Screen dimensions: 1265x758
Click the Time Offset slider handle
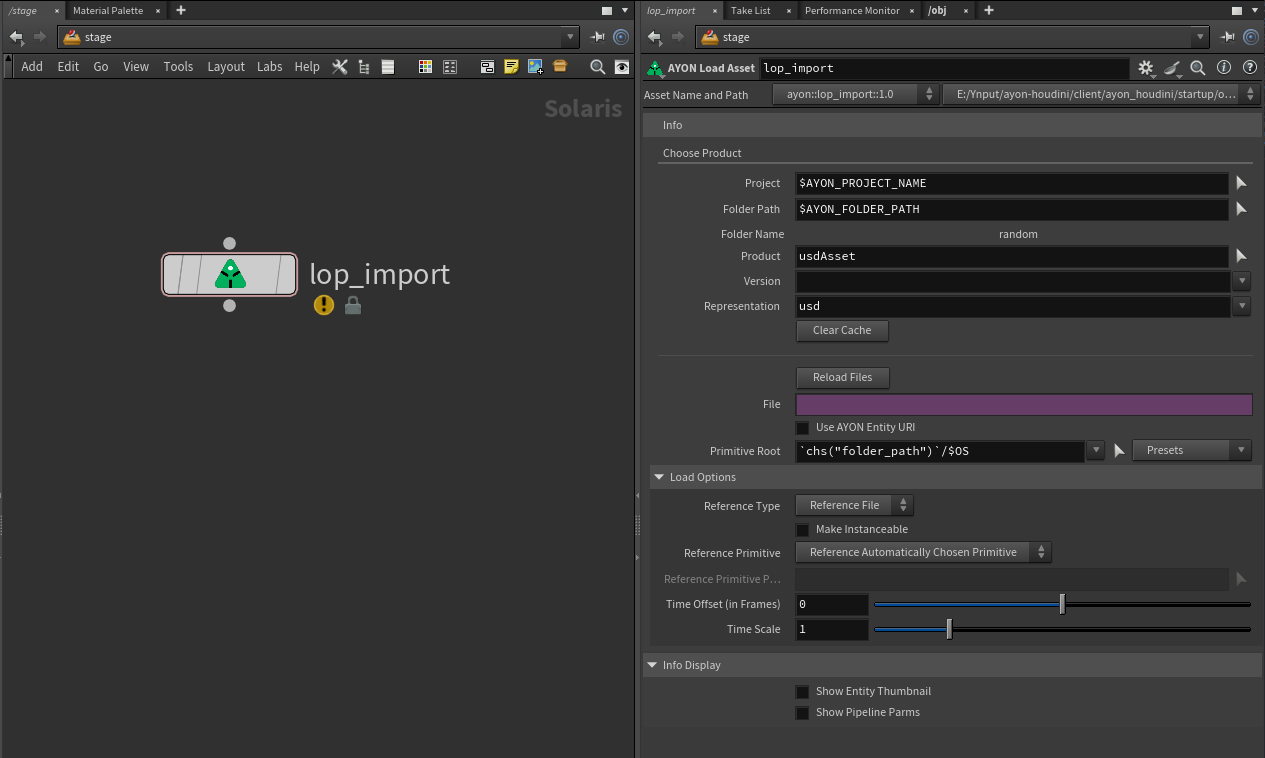pyautogui.click(x=1062, y=604)
